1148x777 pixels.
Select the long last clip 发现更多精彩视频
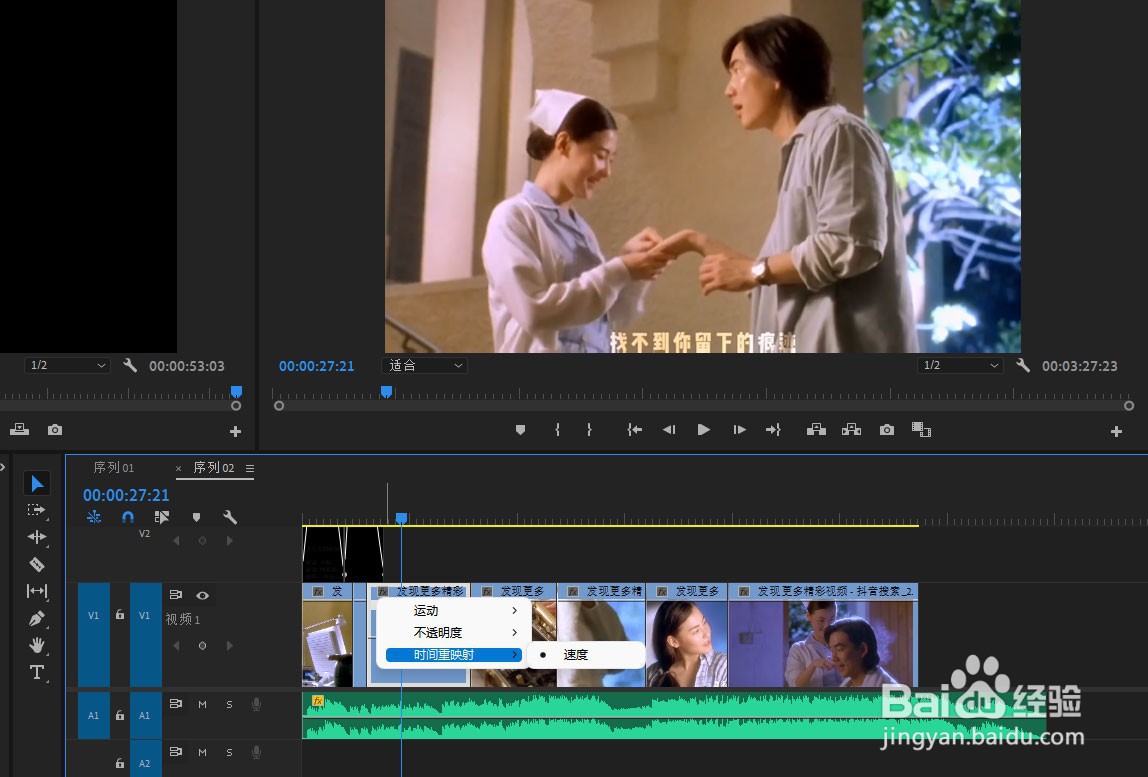[x=823, y=634]
